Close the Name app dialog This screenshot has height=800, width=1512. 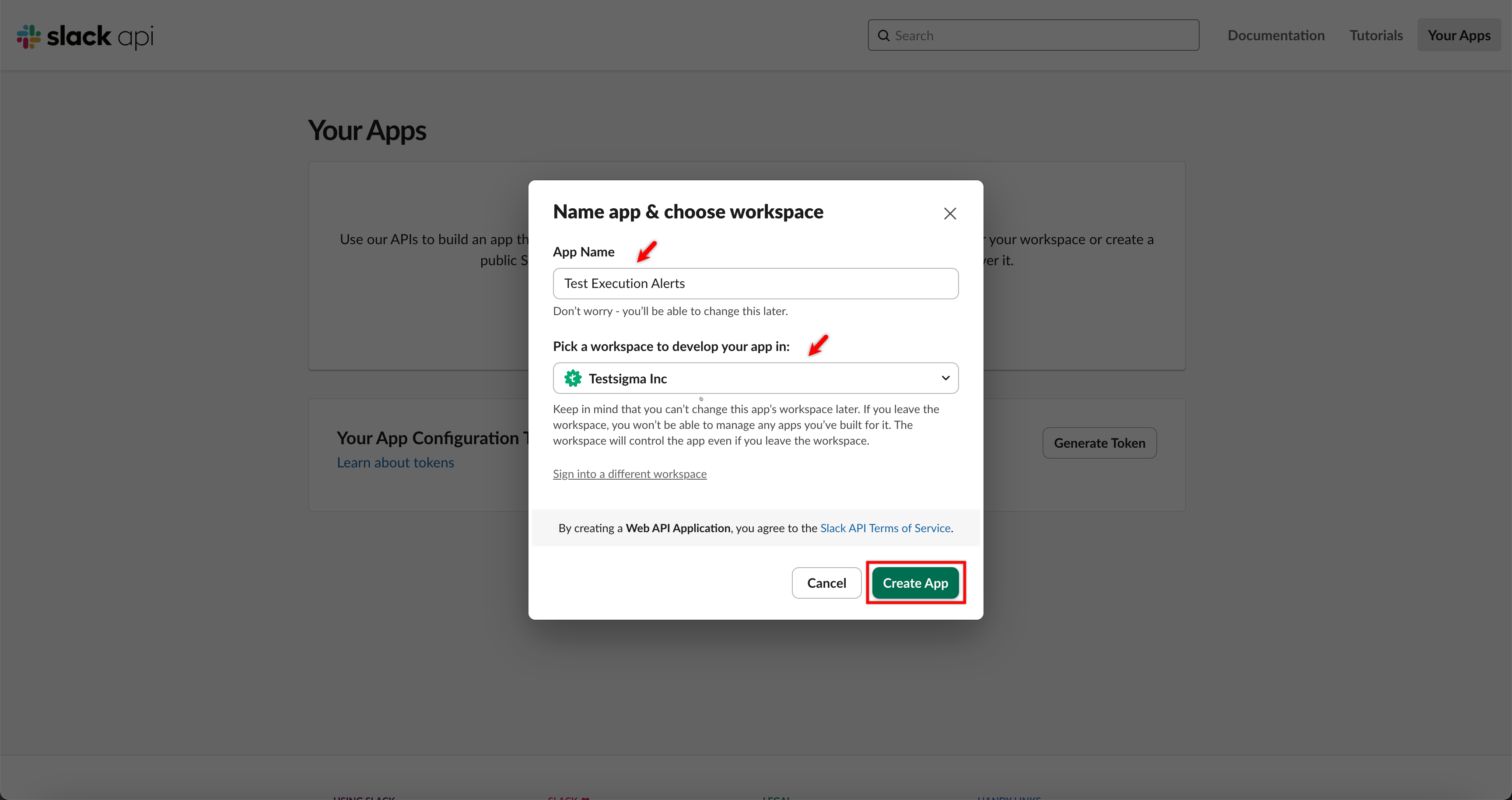950,213
